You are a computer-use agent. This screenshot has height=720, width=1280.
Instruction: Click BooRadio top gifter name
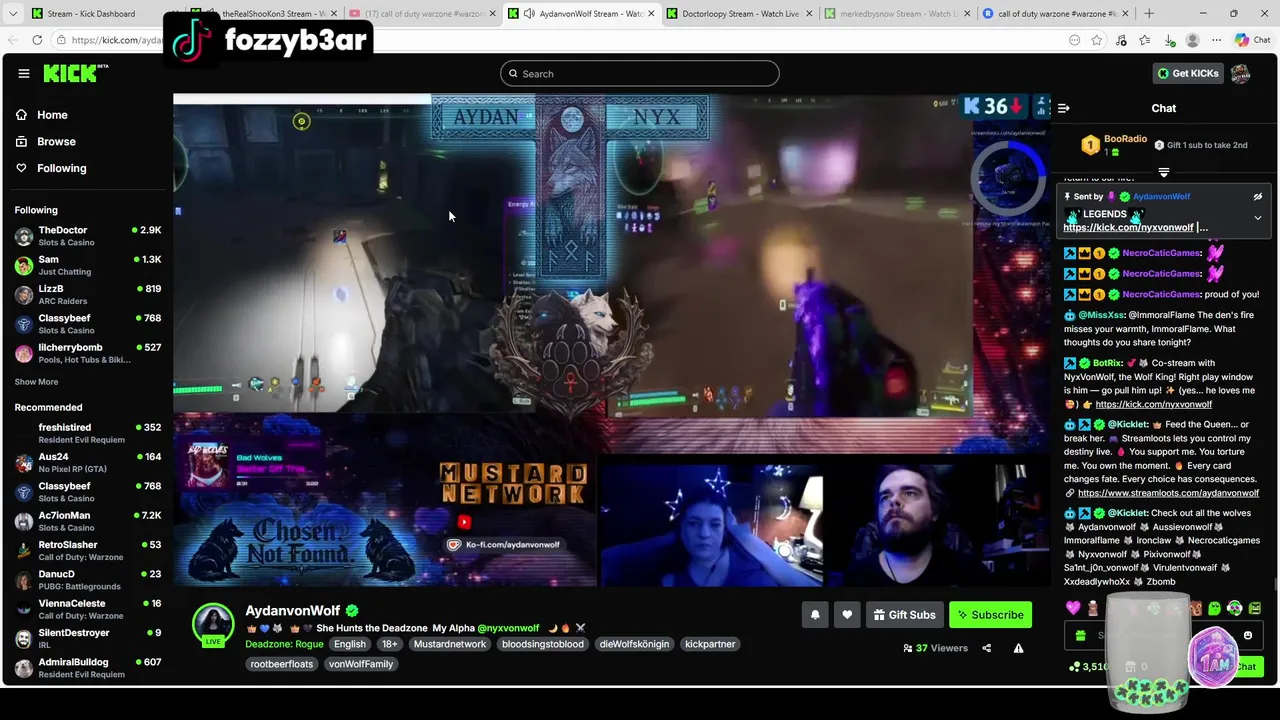(1125, 139)
